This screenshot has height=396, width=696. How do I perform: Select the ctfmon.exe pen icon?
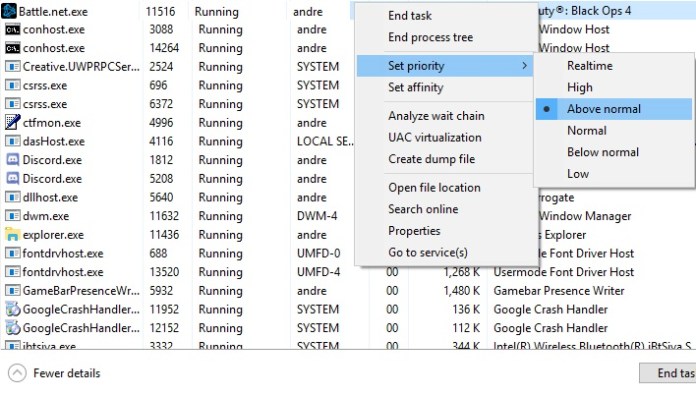tap(12, 122)
